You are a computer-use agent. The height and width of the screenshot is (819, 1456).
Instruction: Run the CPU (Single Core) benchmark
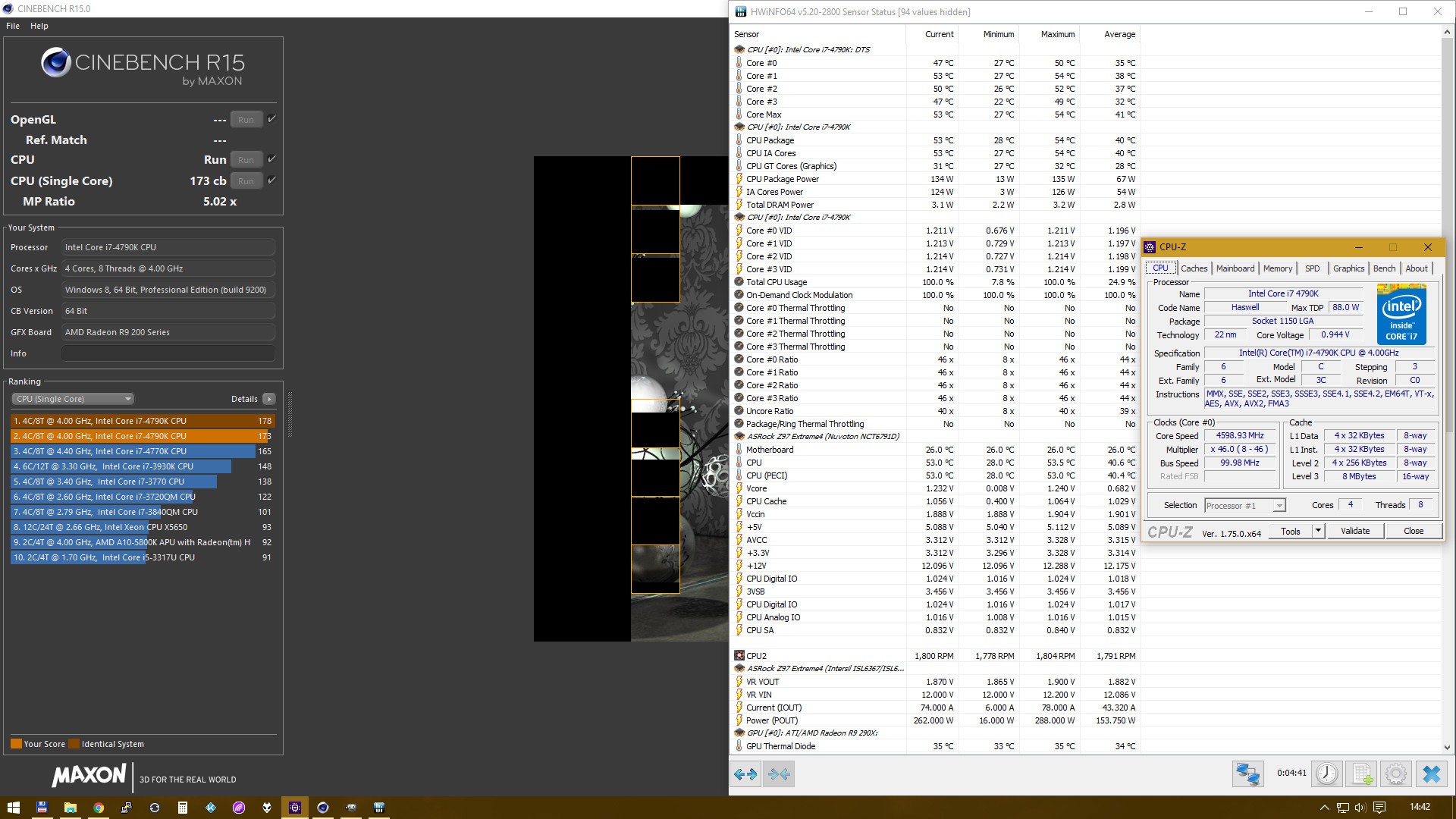pyautogui.click(x=246, y=181)
